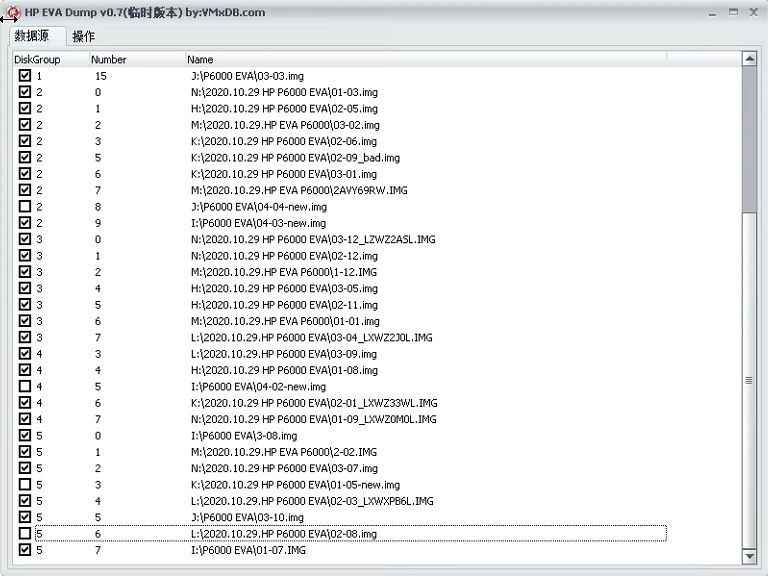Click Number value 15 in first row
768x576 pixels.
point(100,76)
